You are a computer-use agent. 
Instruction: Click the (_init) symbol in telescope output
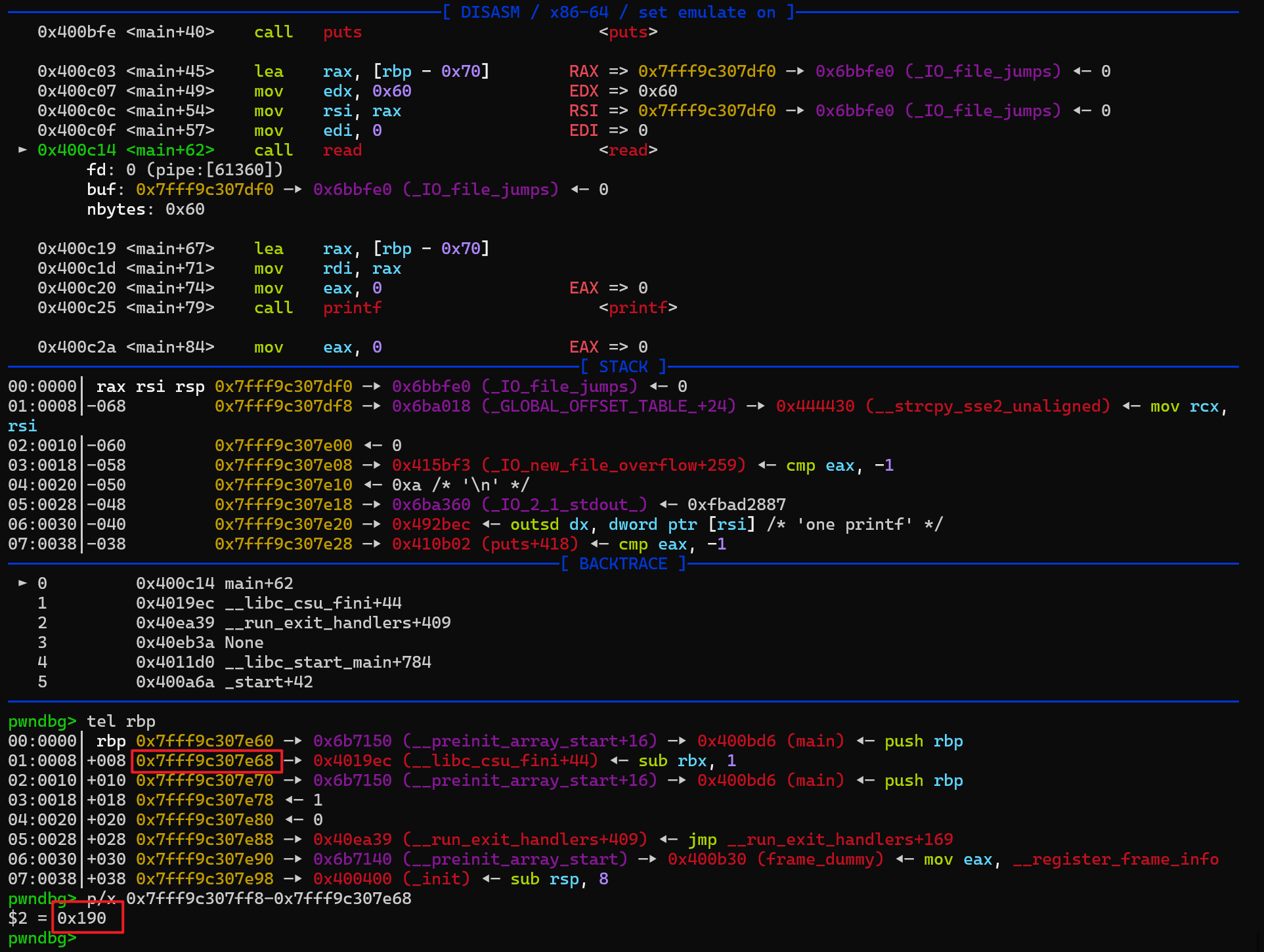tap(437, 878)
